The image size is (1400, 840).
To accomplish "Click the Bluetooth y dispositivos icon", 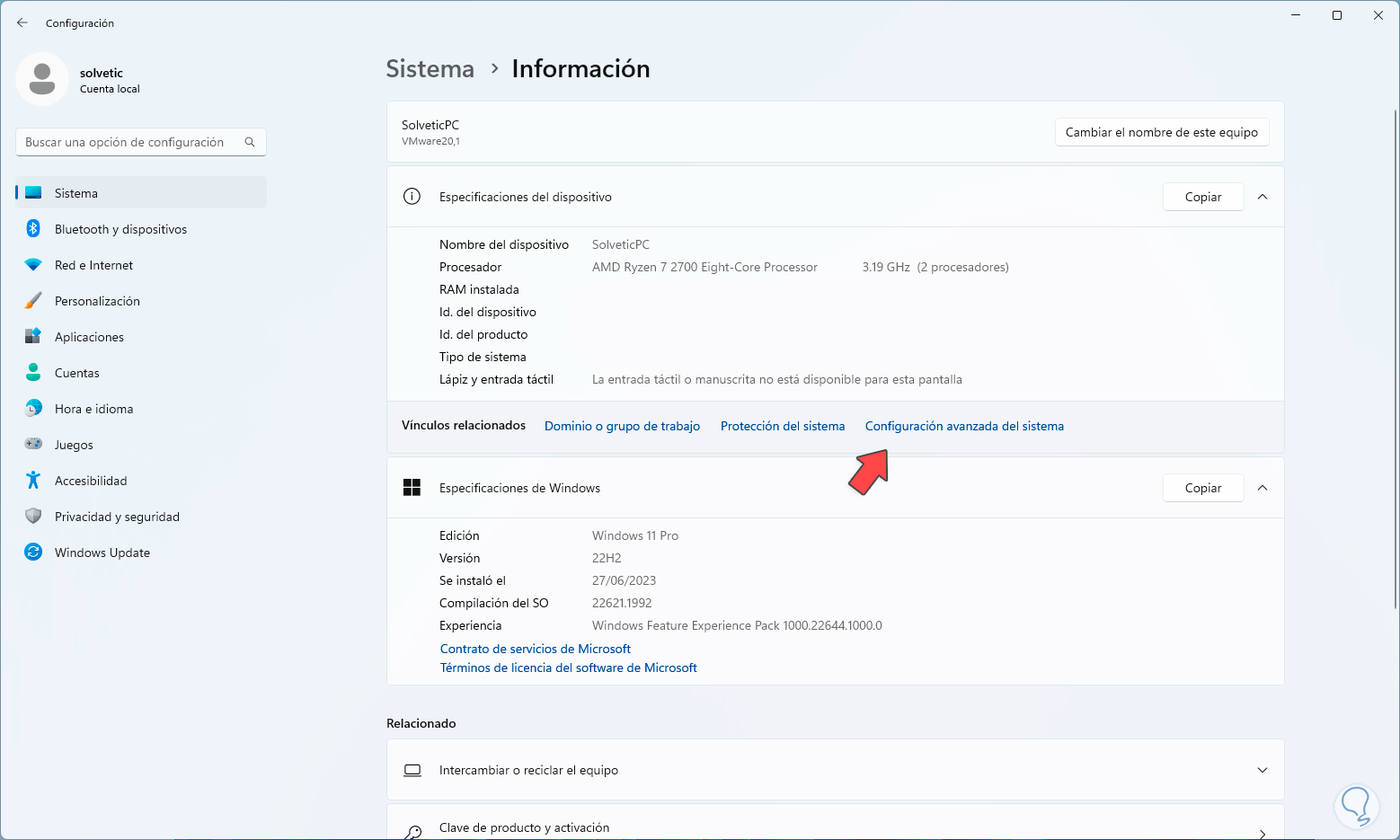I will click(x=33, y=229).
